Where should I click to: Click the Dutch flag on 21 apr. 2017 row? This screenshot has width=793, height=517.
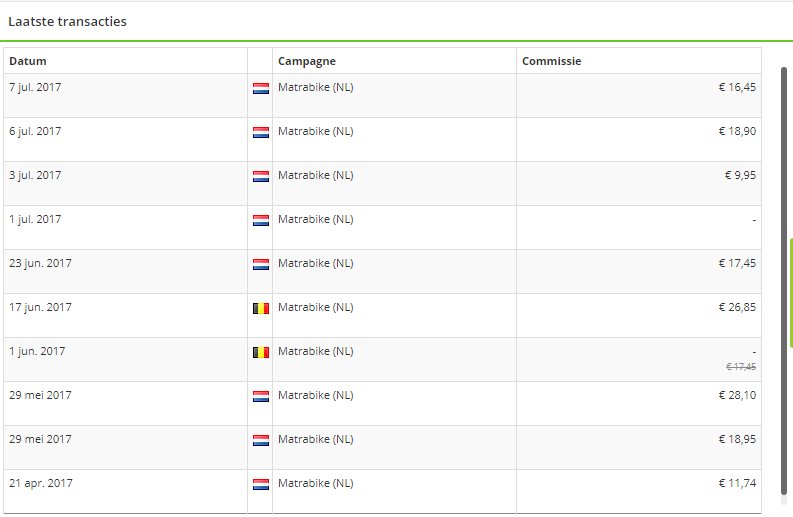pyautogui.click(x=260, y=484)
